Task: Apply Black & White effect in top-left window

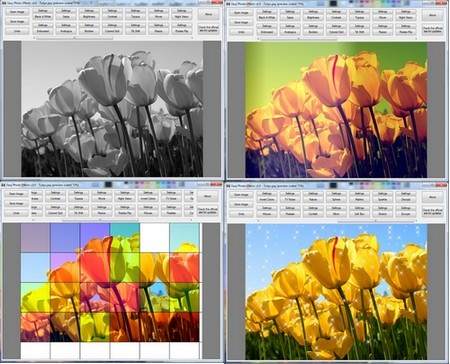Action: [43, 17]
